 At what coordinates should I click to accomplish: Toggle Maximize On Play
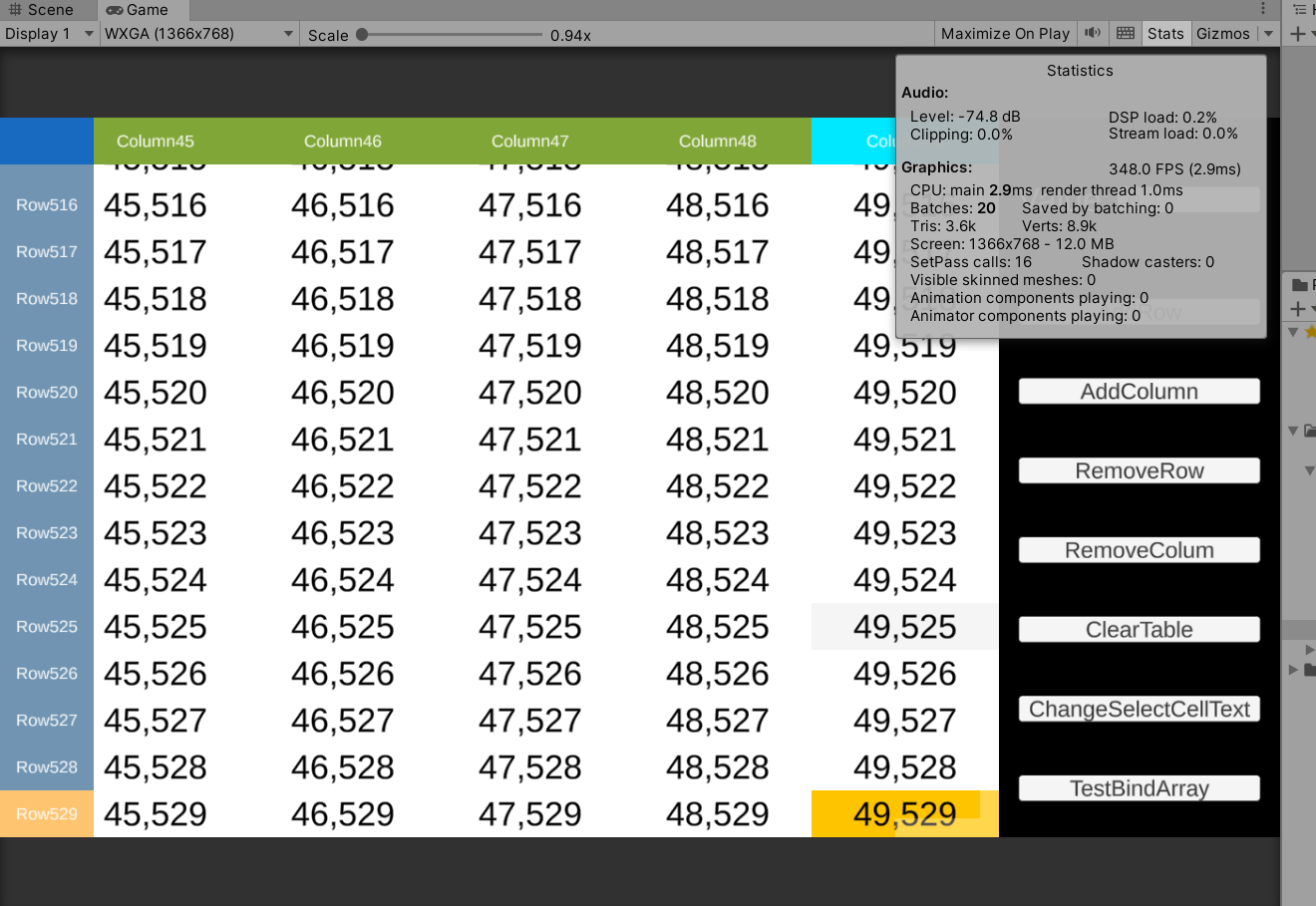coord(1005,33)
